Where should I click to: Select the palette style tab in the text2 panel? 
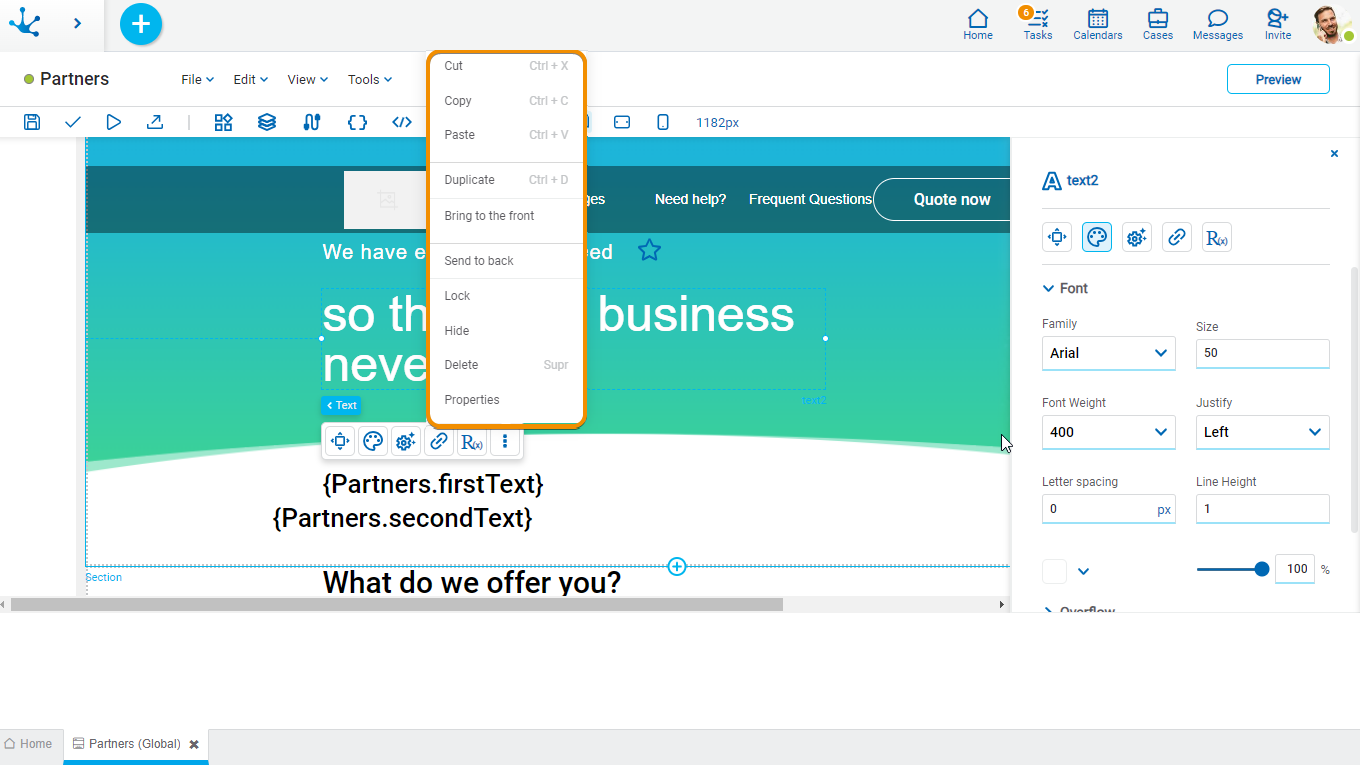[x=1097, y=237]
